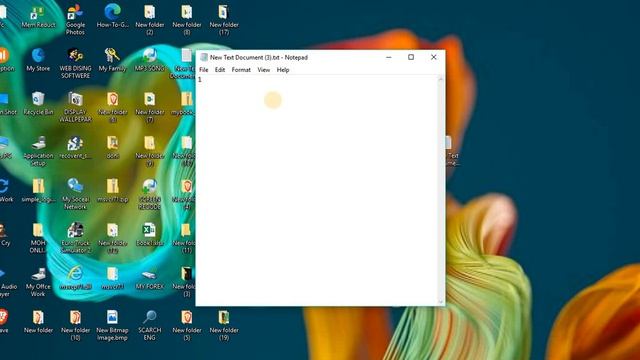Launch Google Photos from the desktop
Screen dimensions: 640x360
tap(75, 20)
